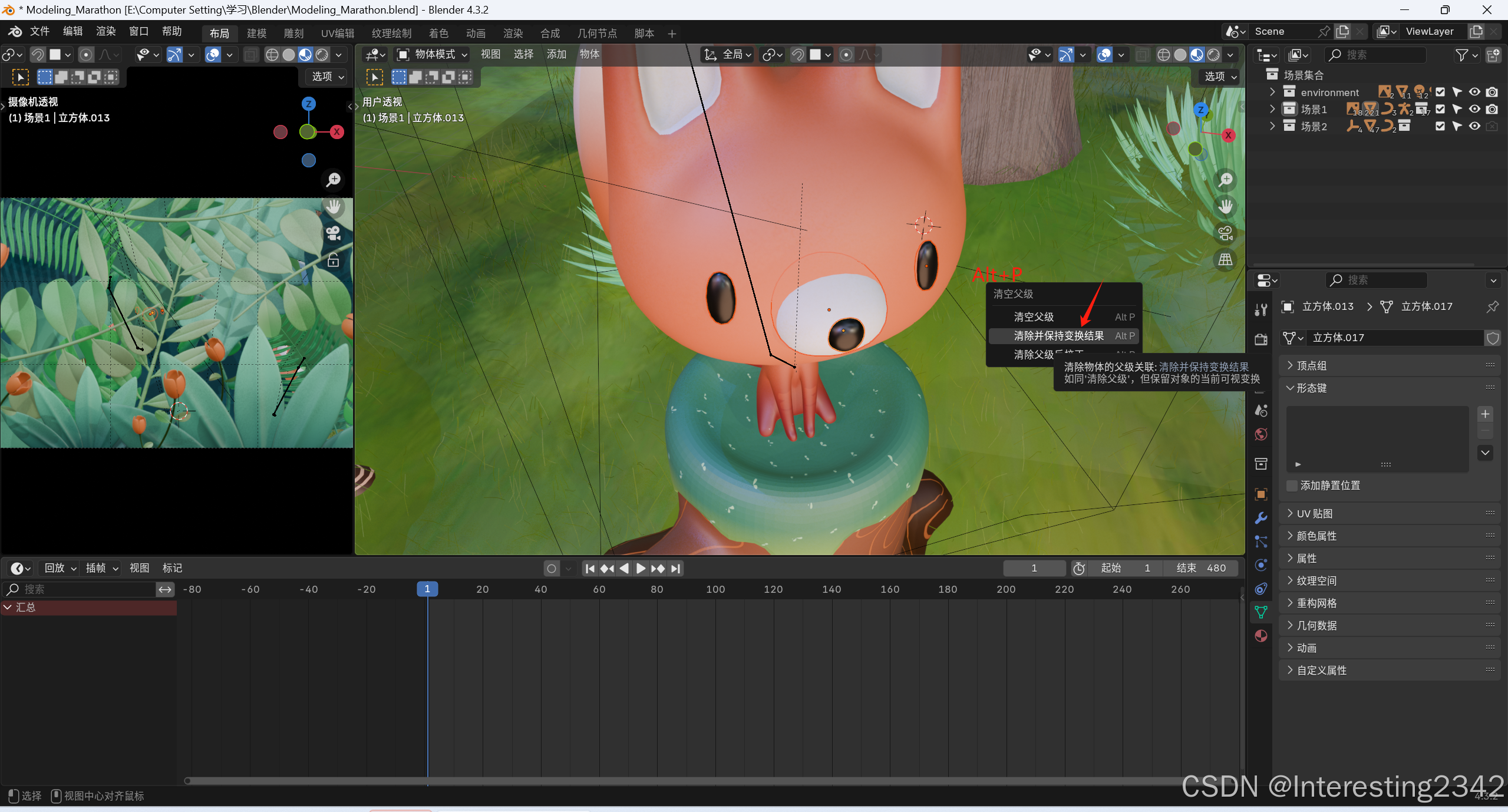Expand the 顶点组 panel

click(x=1312, y=366)
